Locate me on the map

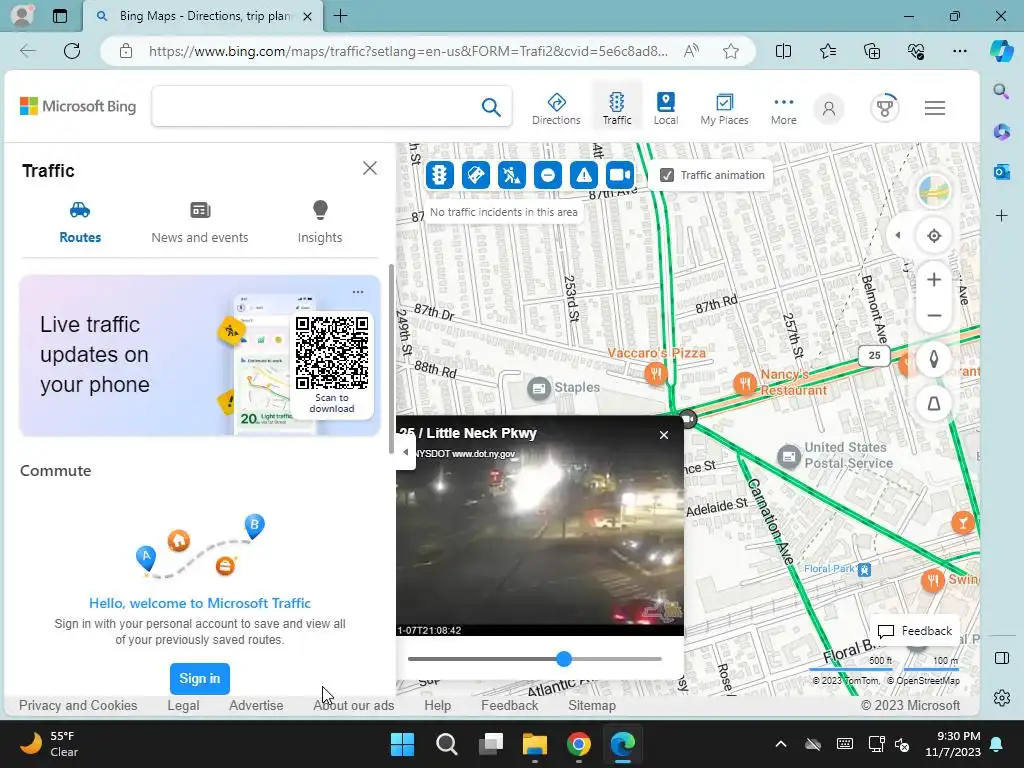[x=934, y=236]
